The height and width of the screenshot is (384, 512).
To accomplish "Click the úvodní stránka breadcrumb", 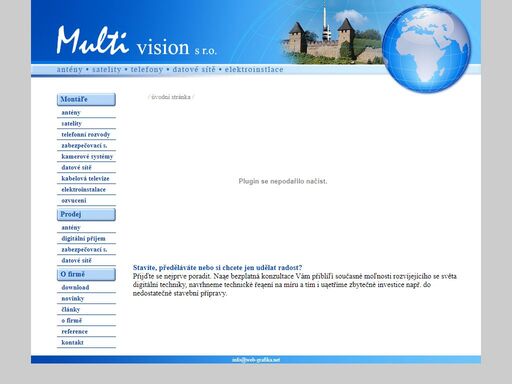I will pyautogui.click(x=171, y=97).
